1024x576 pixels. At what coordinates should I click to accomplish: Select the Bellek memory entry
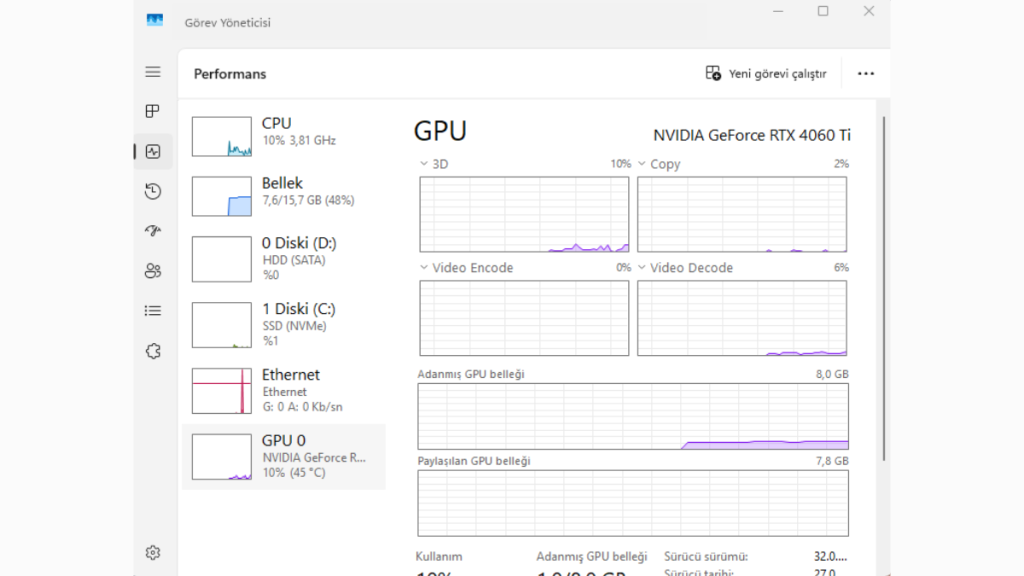pos(284,196)
